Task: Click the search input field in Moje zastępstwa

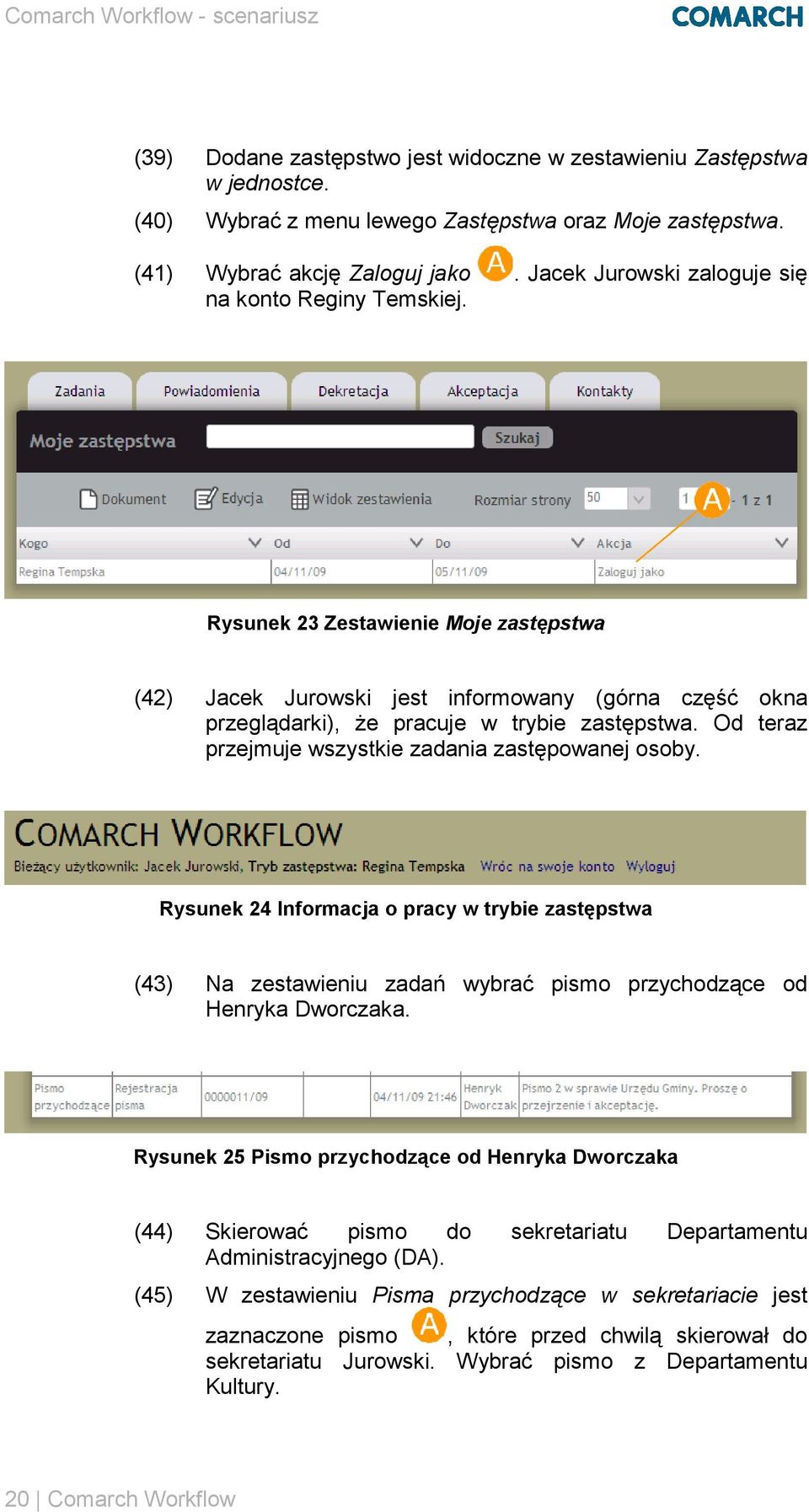Action: pyautogui.click(x=340, y=437)
